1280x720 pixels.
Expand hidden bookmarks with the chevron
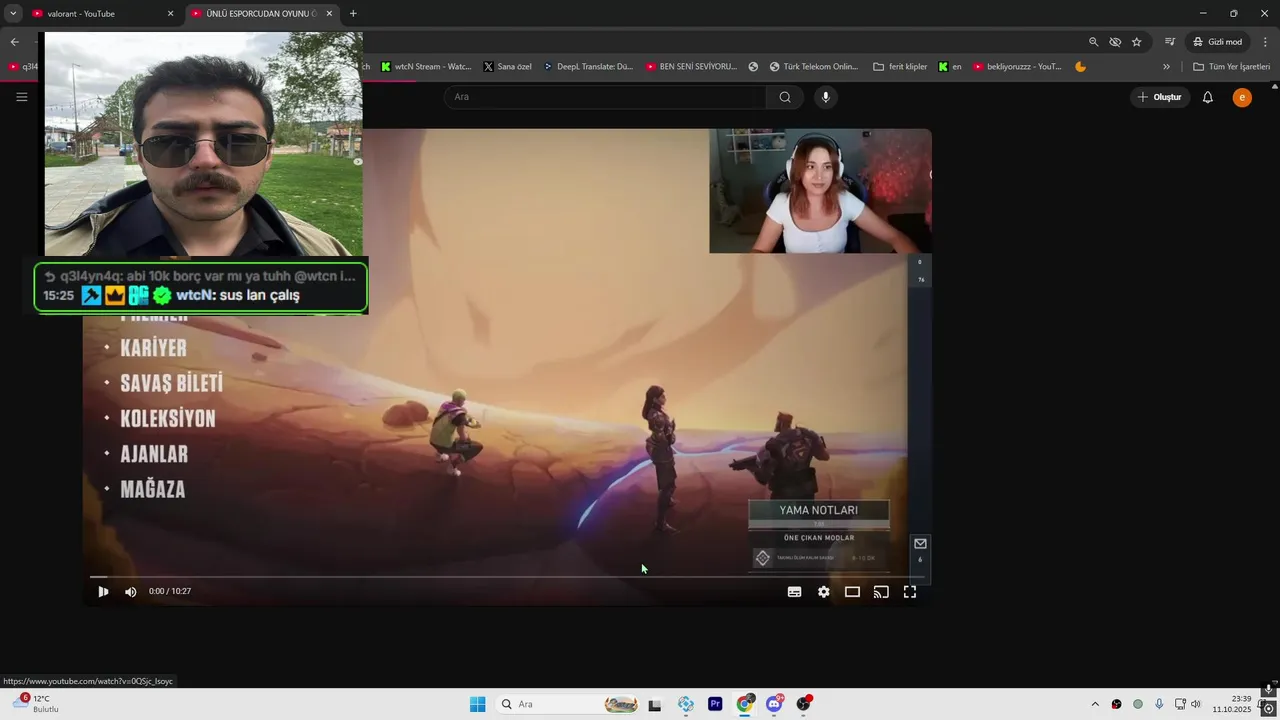coord(1166,67)
